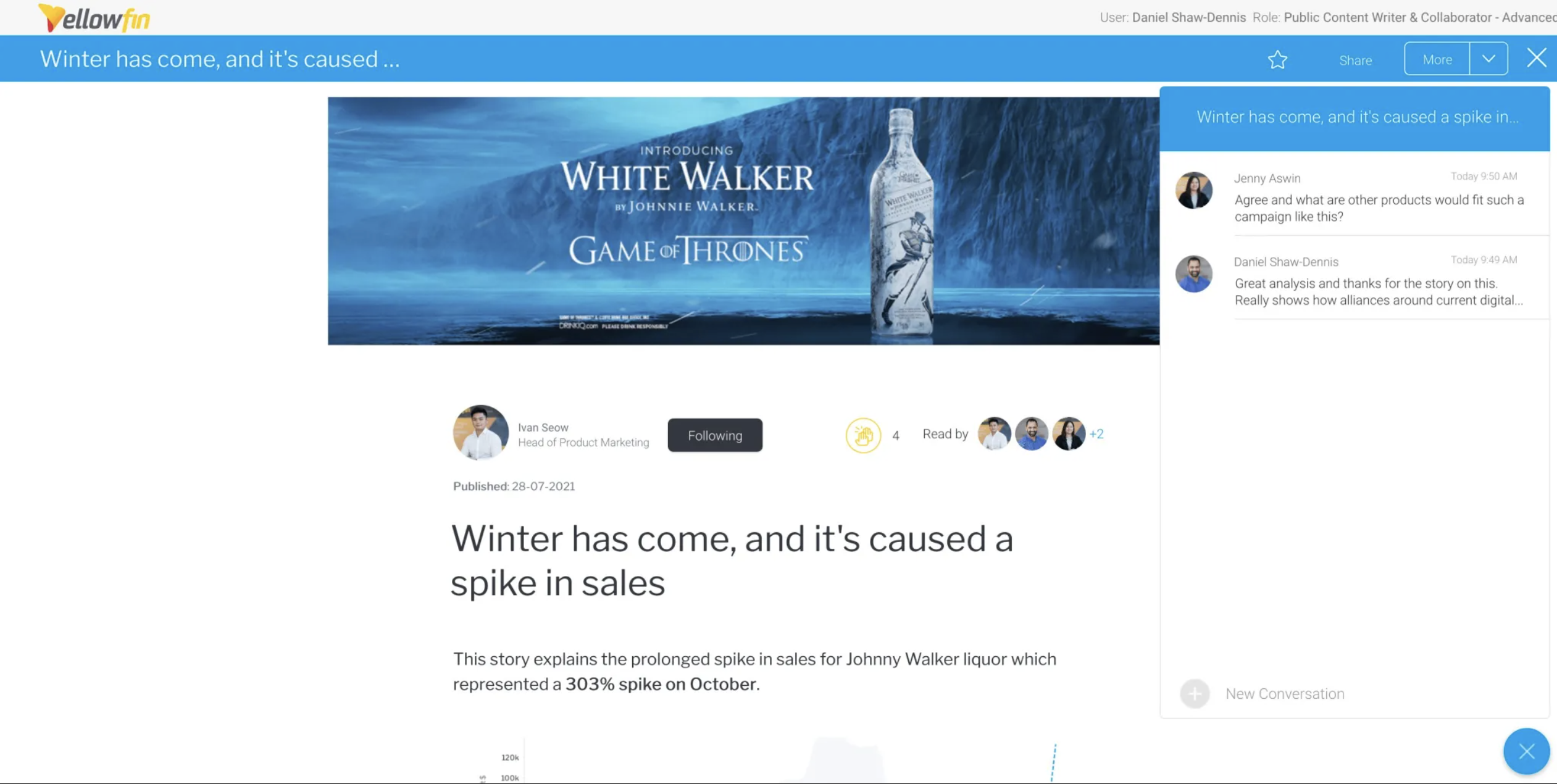The height and width of the screenshot is (784, 1557).
Task: Show the +2 additional readers
Action: coord(1096,434)
